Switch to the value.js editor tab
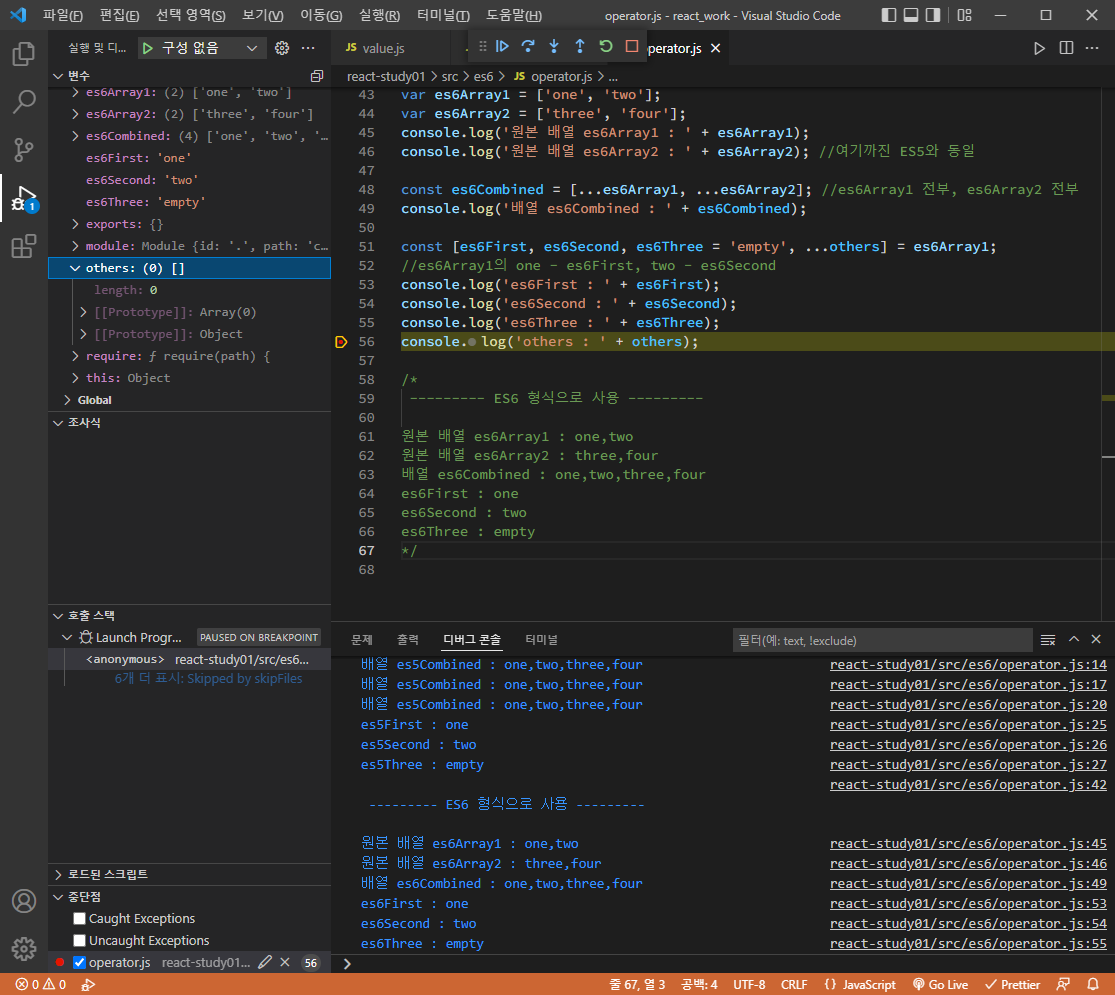The image size is (1115, 995). (384, 48)
